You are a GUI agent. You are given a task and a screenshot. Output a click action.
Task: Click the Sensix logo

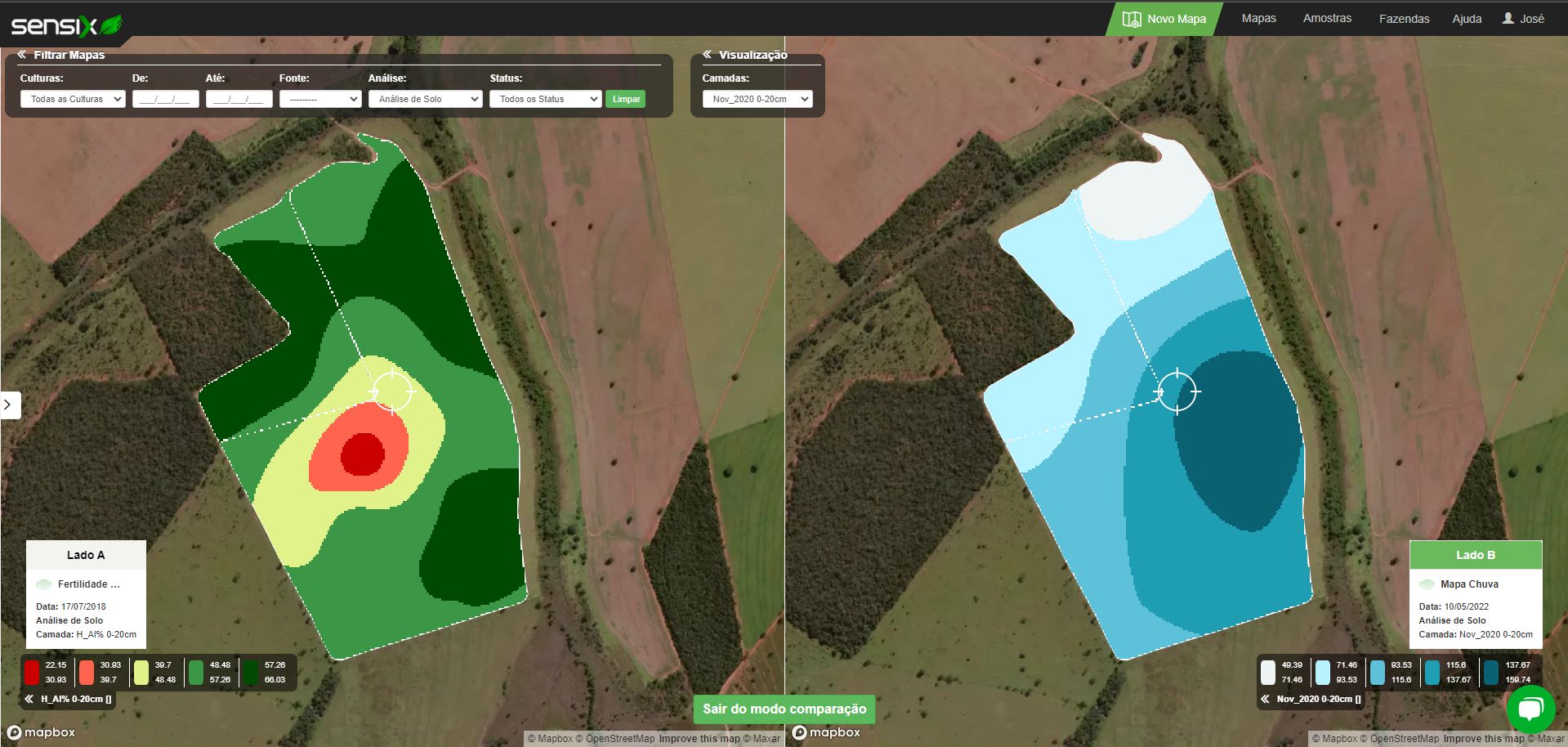coord(65,25)
